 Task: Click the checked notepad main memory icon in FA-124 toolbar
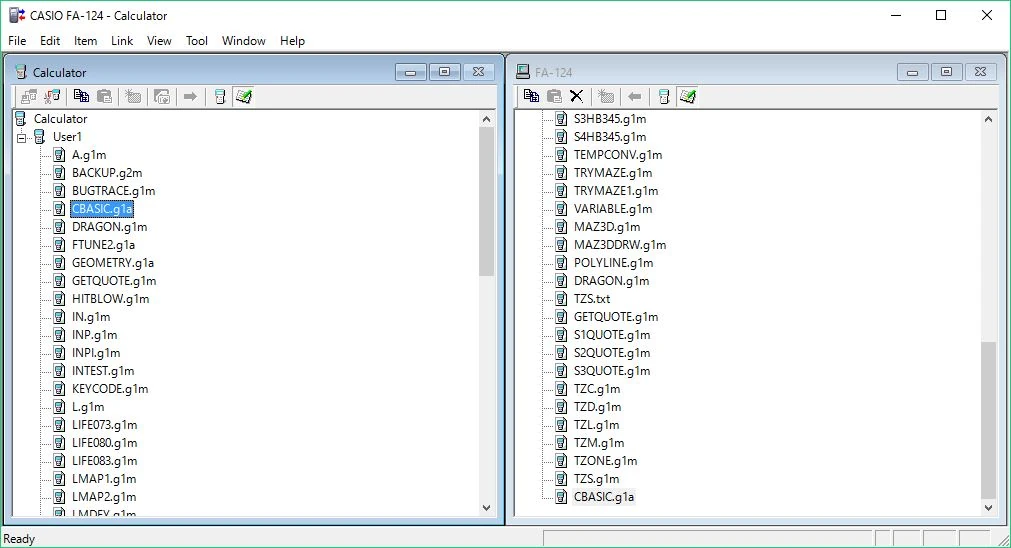(688, 97)
